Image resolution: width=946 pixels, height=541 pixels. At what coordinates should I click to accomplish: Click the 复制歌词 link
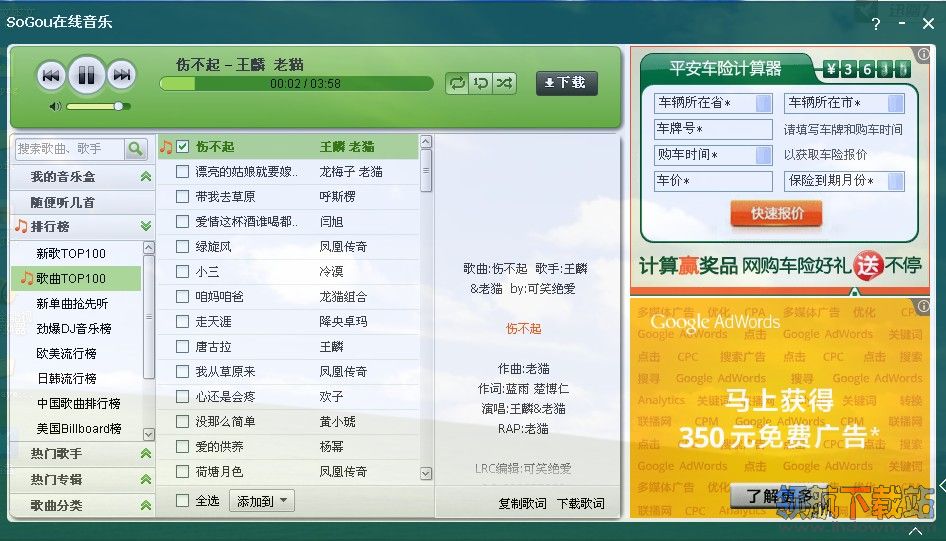point(522,504)
